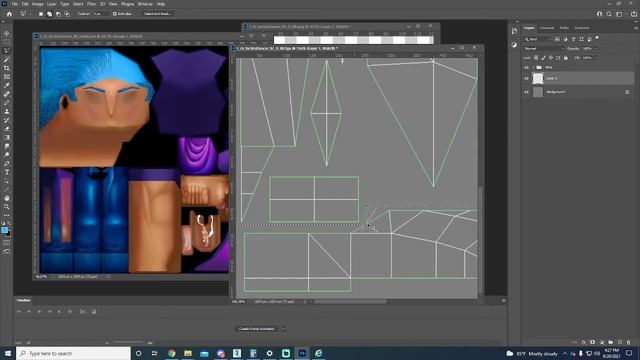Screen dimensions: 640x360
Task: Select the Rectangular Marquee tool
Action: click(7, 42)
